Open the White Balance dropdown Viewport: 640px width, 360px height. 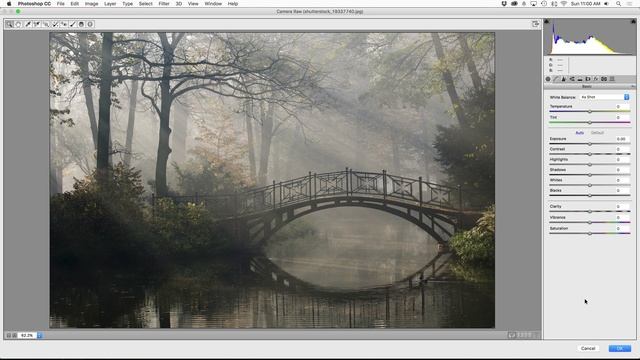pyautogui.click(x=604, y=97)
